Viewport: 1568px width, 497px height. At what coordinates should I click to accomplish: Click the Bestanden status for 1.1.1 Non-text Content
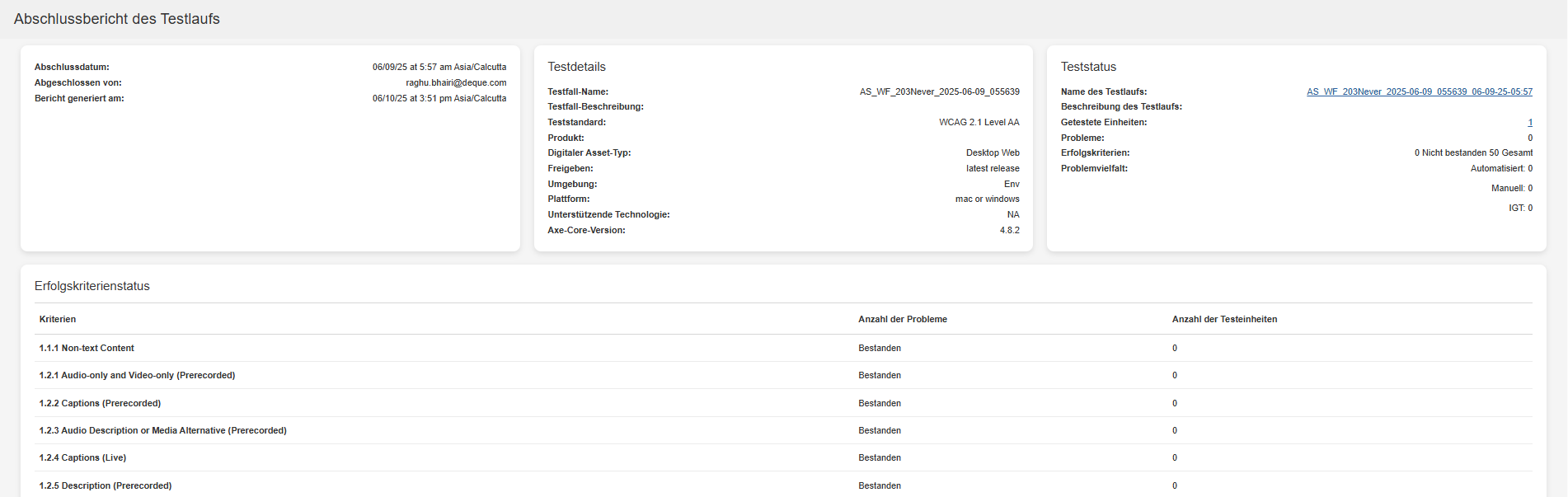(x=879, y=348)
